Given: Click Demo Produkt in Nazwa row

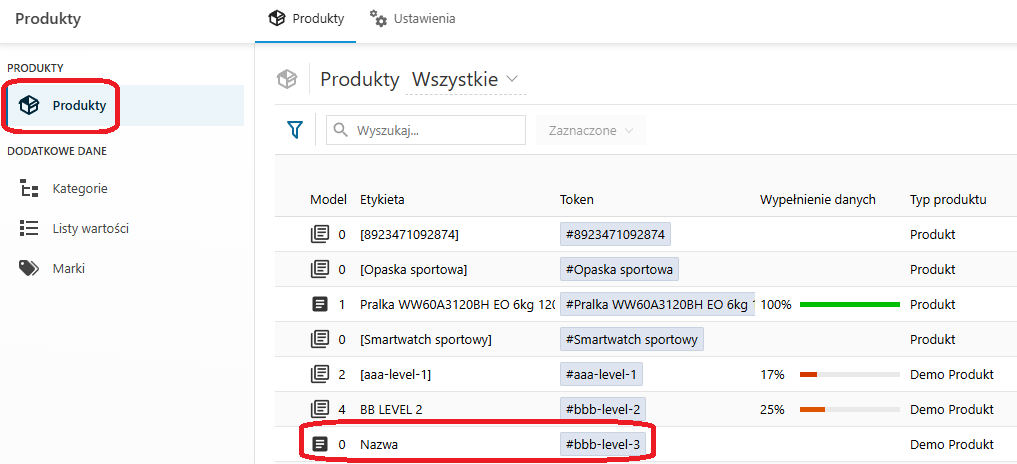Looking at the screenshot, I should [951, 445].
